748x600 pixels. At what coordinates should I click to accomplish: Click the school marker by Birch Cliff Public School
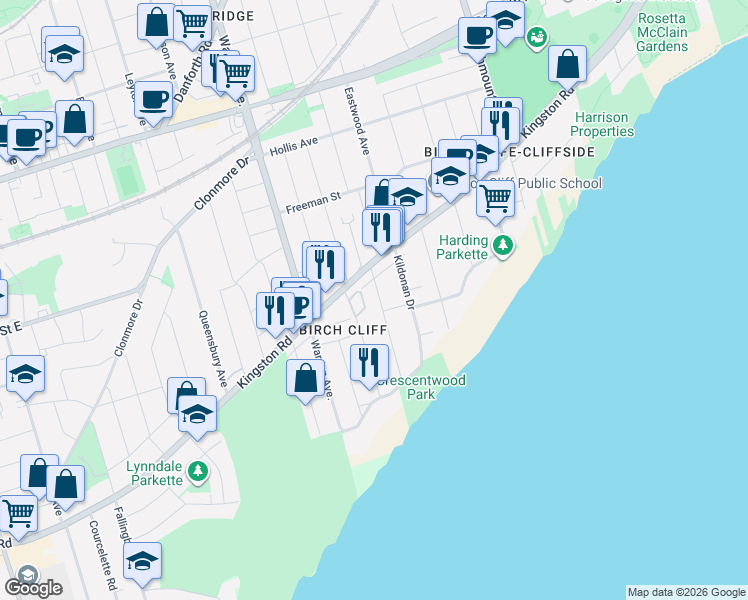[x=450, y=176]
